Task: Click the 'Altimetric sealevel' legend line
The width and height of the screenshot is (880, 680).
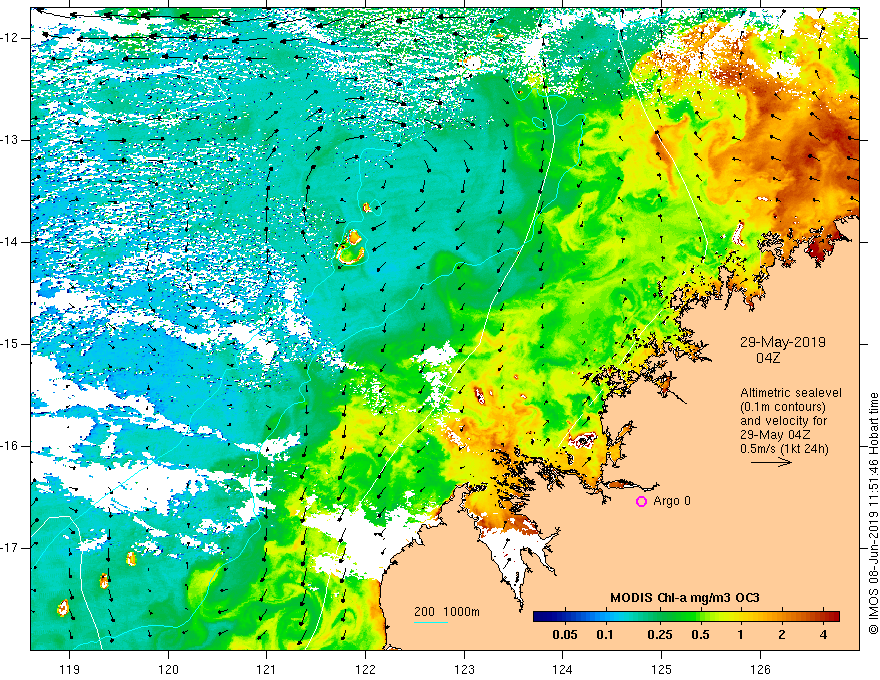Action: 791,393
